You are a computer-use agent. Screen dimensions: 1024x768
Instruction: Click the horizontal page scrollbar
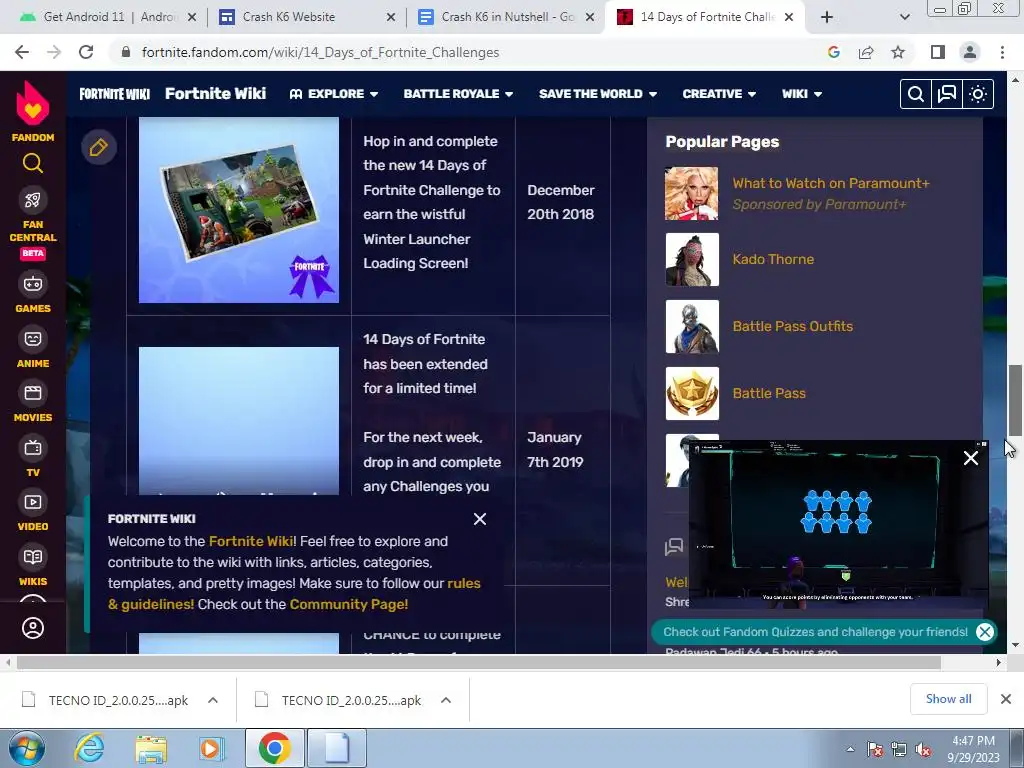coord(478,663)
